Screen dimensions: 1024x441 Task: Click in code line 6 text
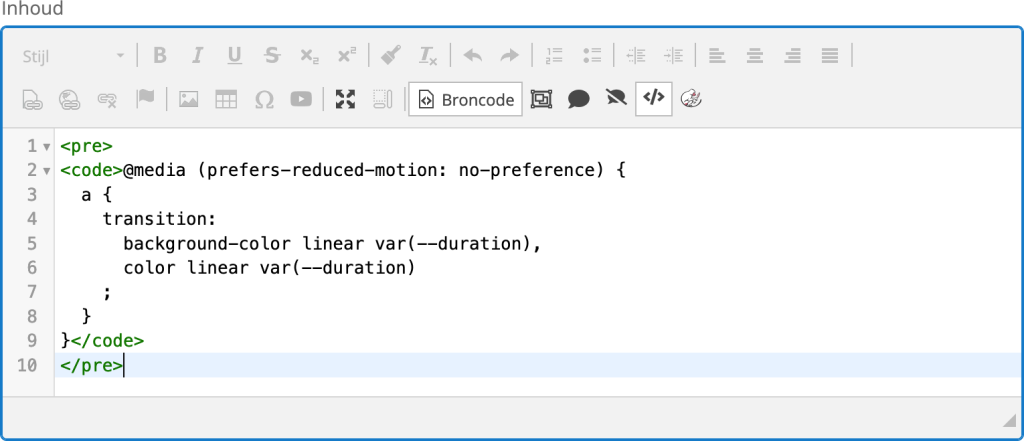coord(269,268)
